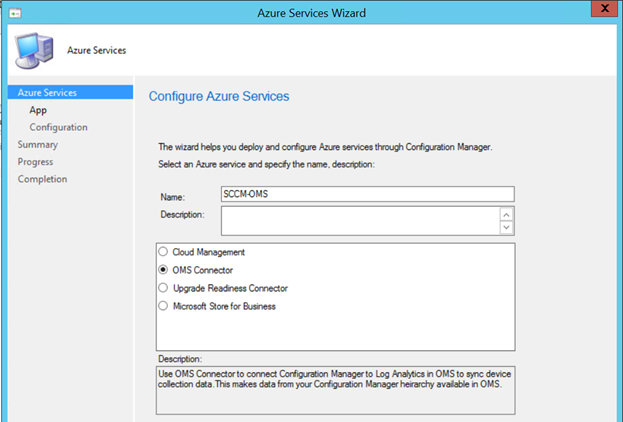Click the Description field scroll up arrow
This screenshot has height=422, width=623.
coord(506,215)
